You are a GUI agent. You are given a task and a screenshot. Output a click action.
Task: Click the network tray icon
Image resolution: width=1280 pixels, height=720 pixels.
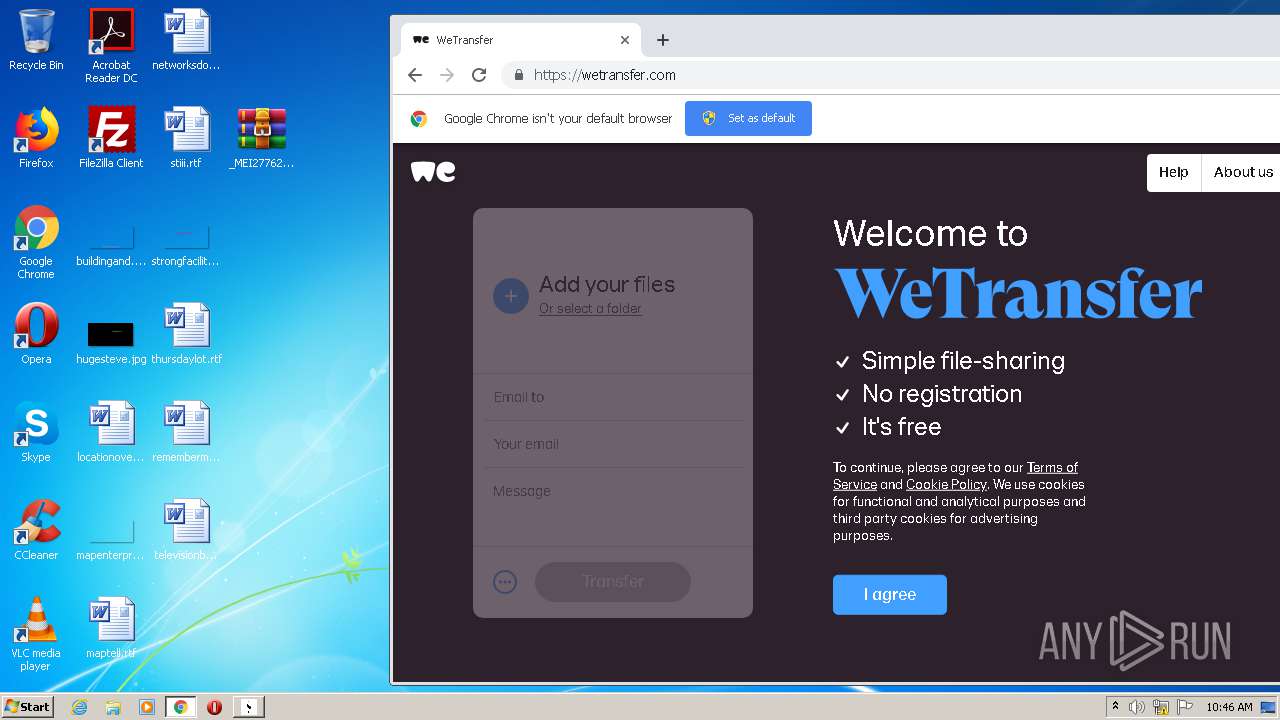(1161, 707)
